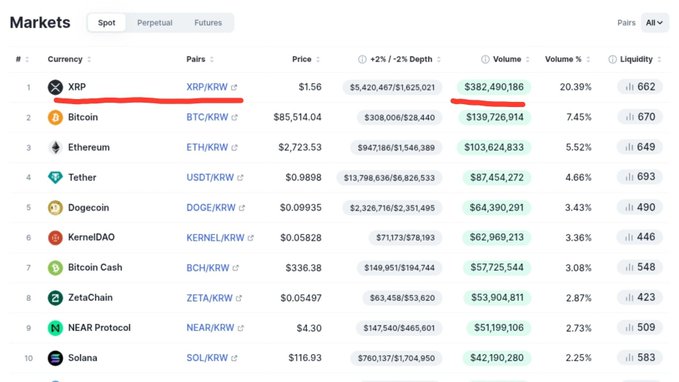The height and width of the screenshot is (382, 679).
Task: Open the Pairs All filter dropdown
Action: click(x=654, y=23)
